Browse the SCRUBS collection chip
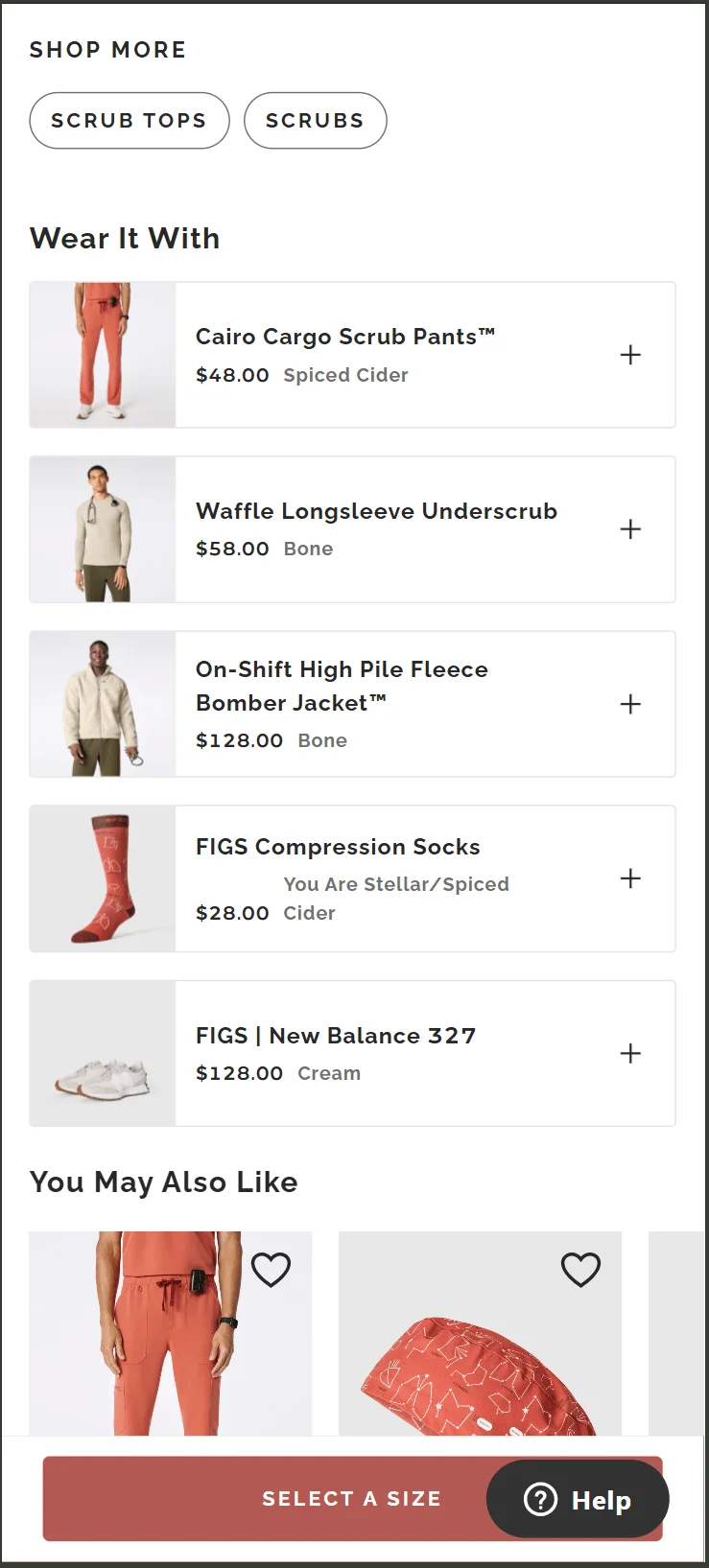The height and width of the screenshot is (1568, 709). (x=316, y=120)
